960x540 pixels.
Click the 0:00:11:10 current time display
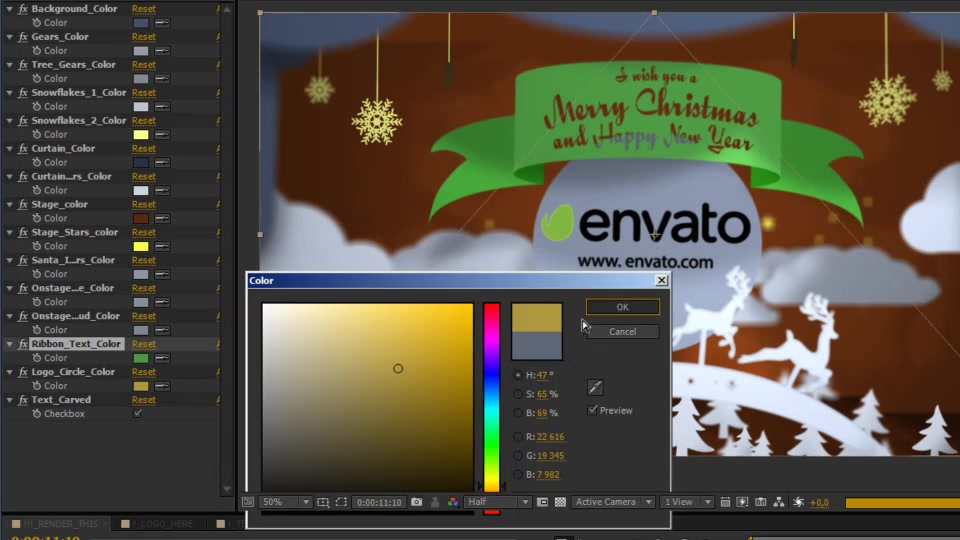pyautogui.click(x=379, y=502)
